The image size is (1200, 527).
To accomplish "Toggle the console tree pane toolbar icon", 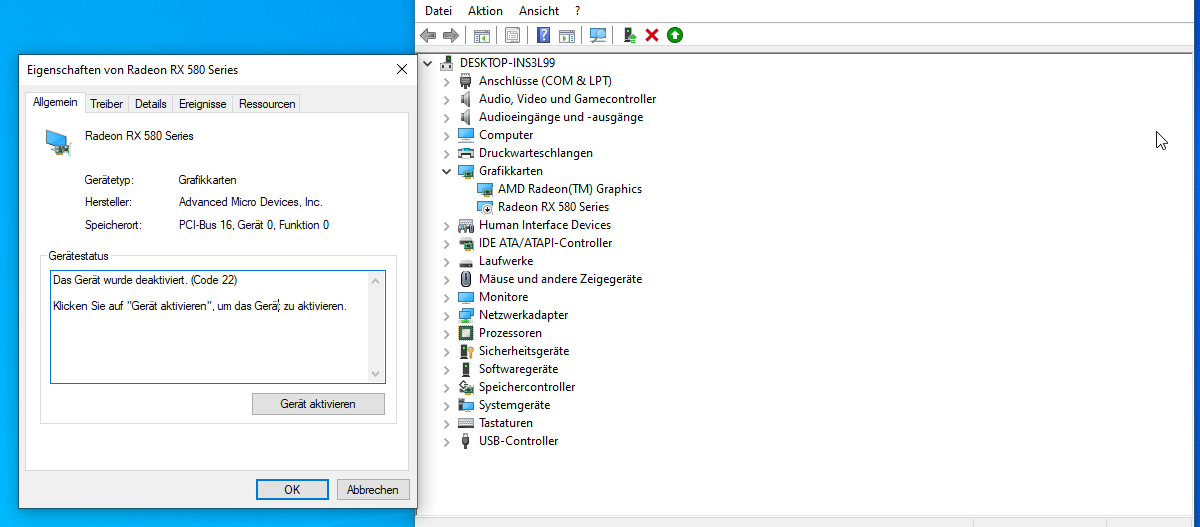I will pos(482,35).
